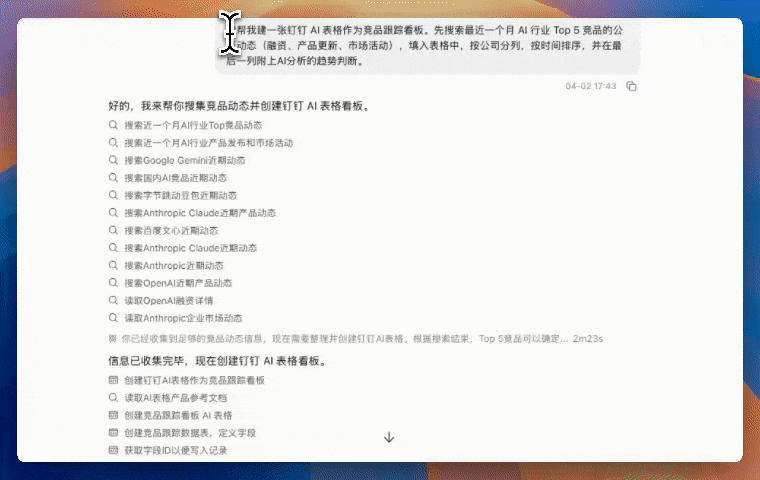
Task: Click search icon beside 搜索国内AI竞品近期动态
Action: pos(113,177)
